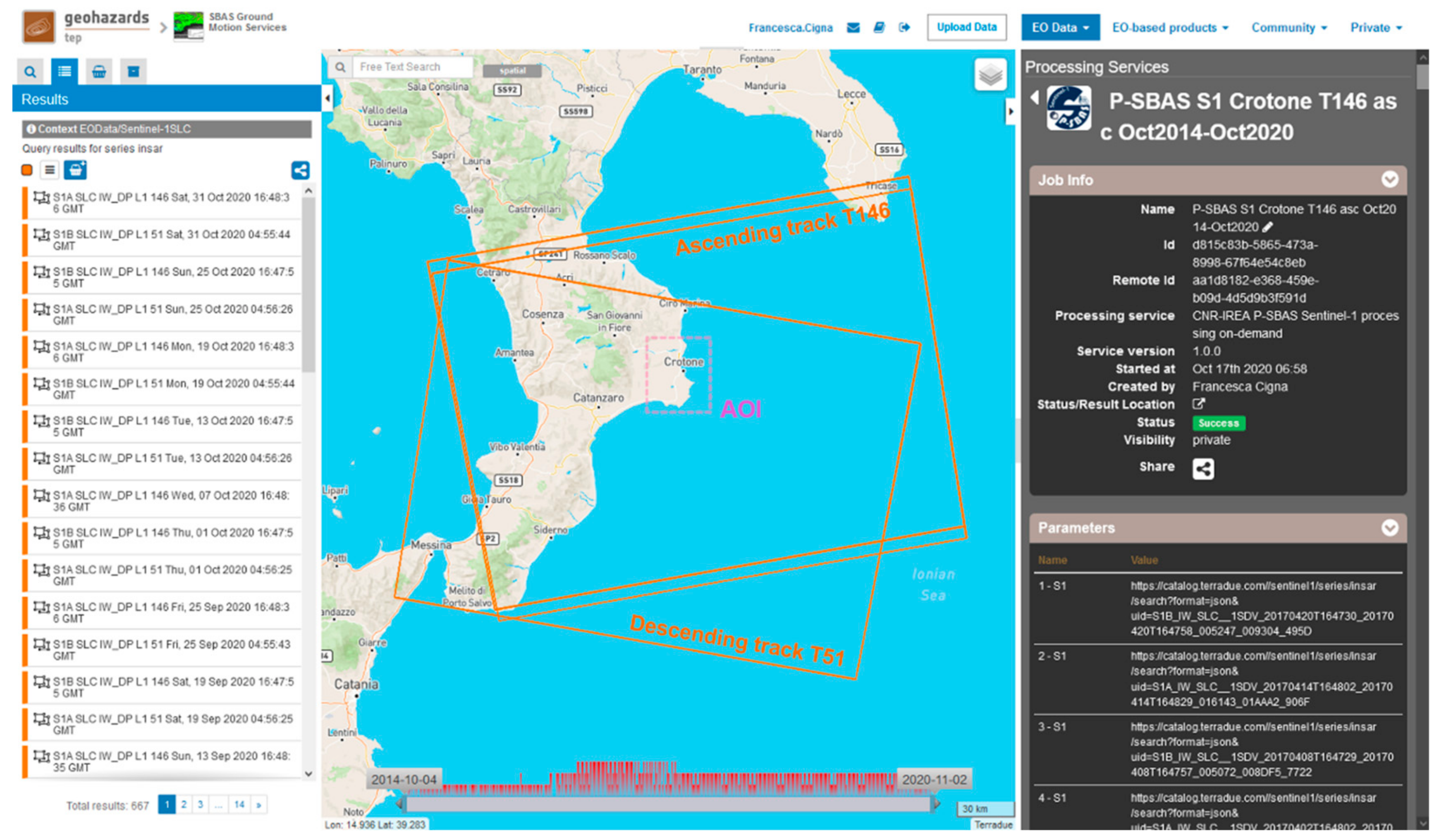This screenshot has height=840, width=1439.
Task: Collapse the Job Info section
Action: [1389, 180]
